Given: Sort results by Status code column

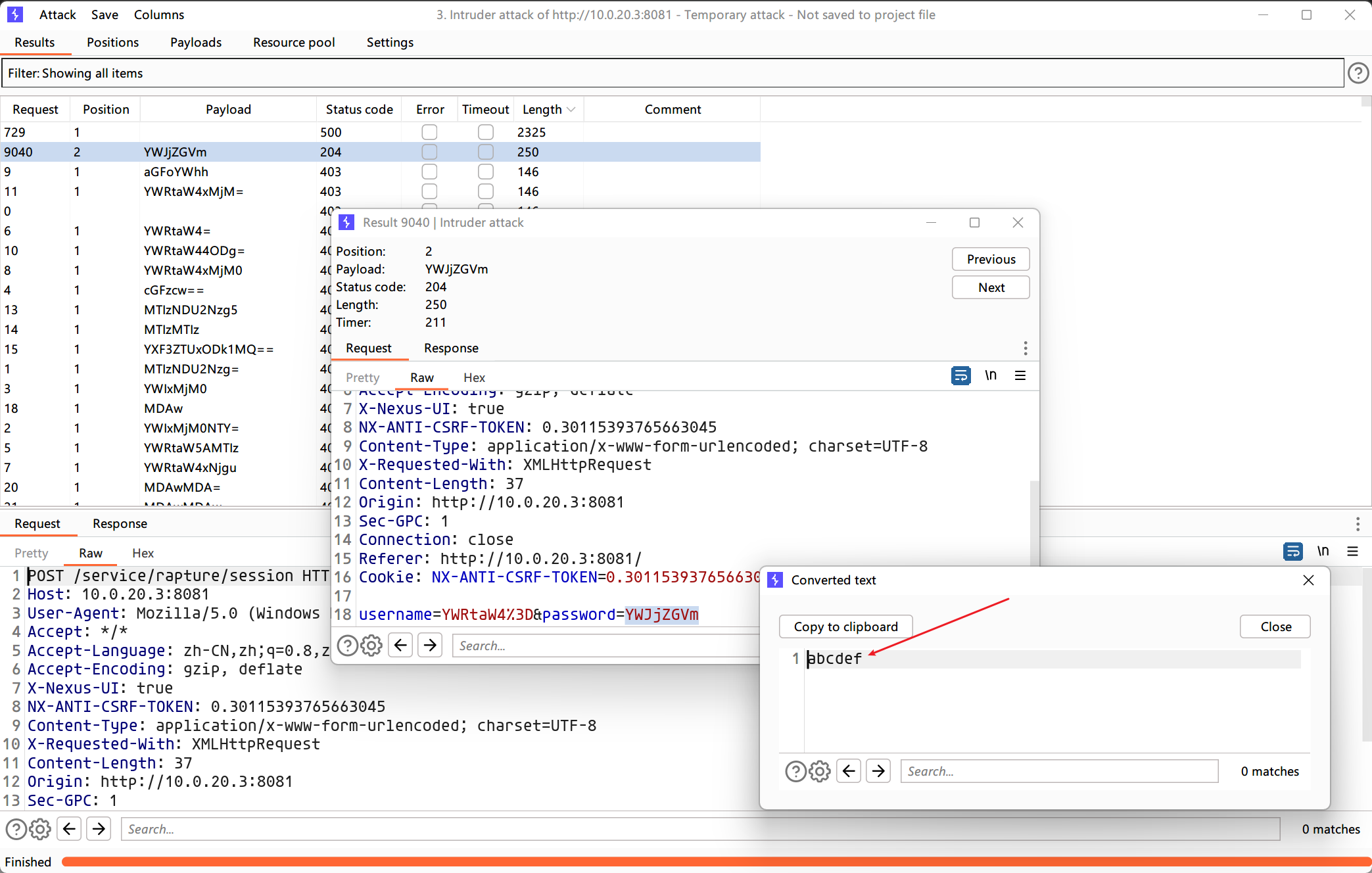Looking at the screenshot, I should [x=359, y=109].
